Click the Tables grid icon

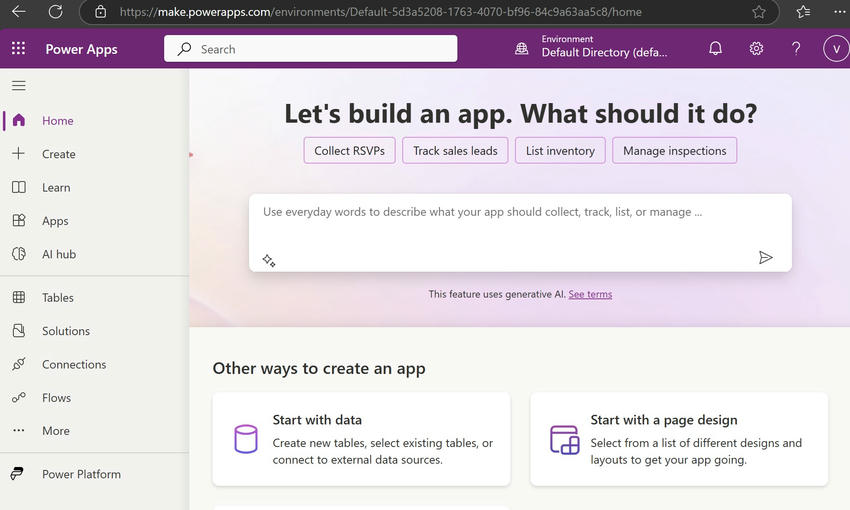[x=19, y=297]
